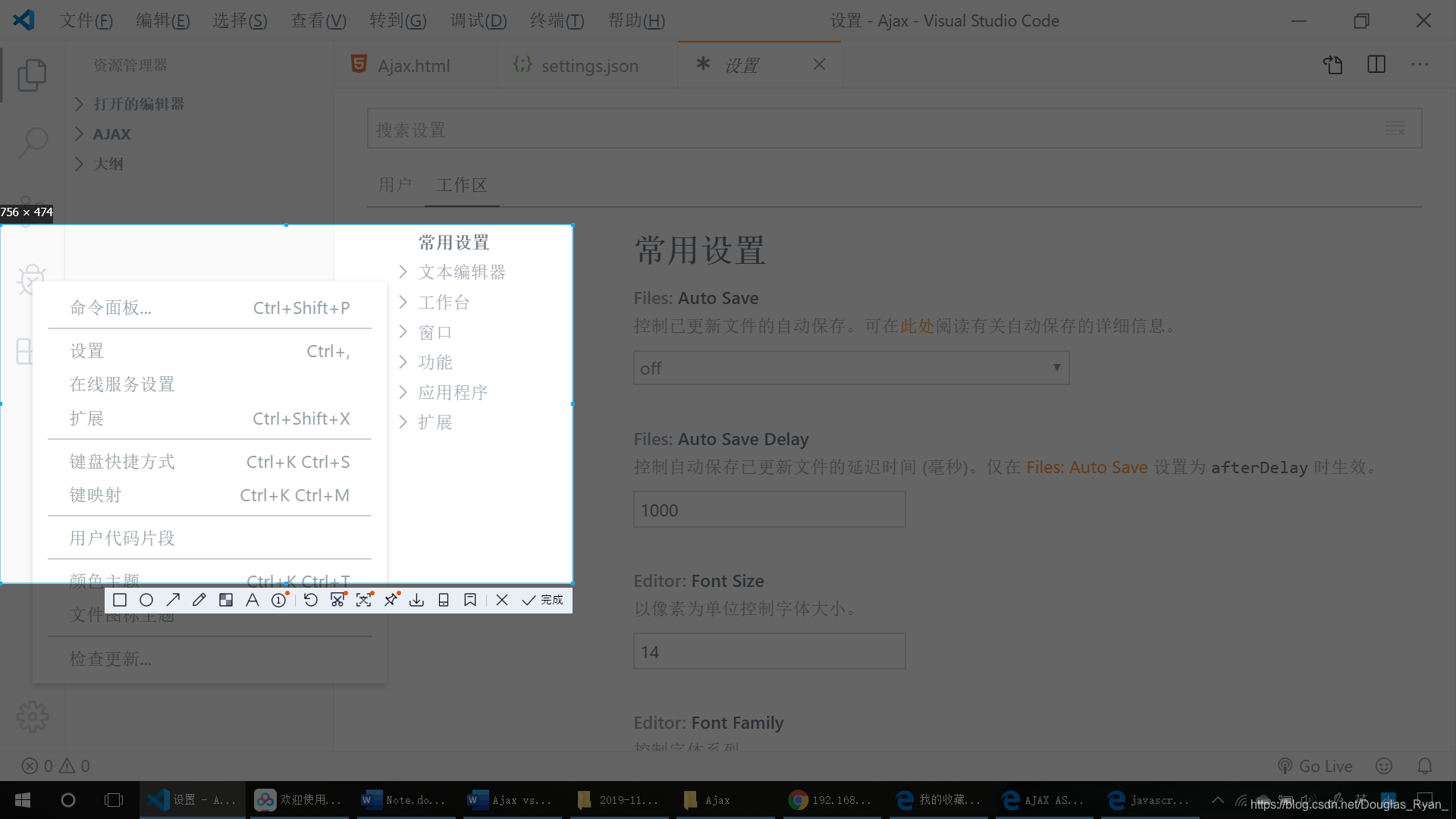
Task: Click the text insert icon
Action: click(252, 599)
